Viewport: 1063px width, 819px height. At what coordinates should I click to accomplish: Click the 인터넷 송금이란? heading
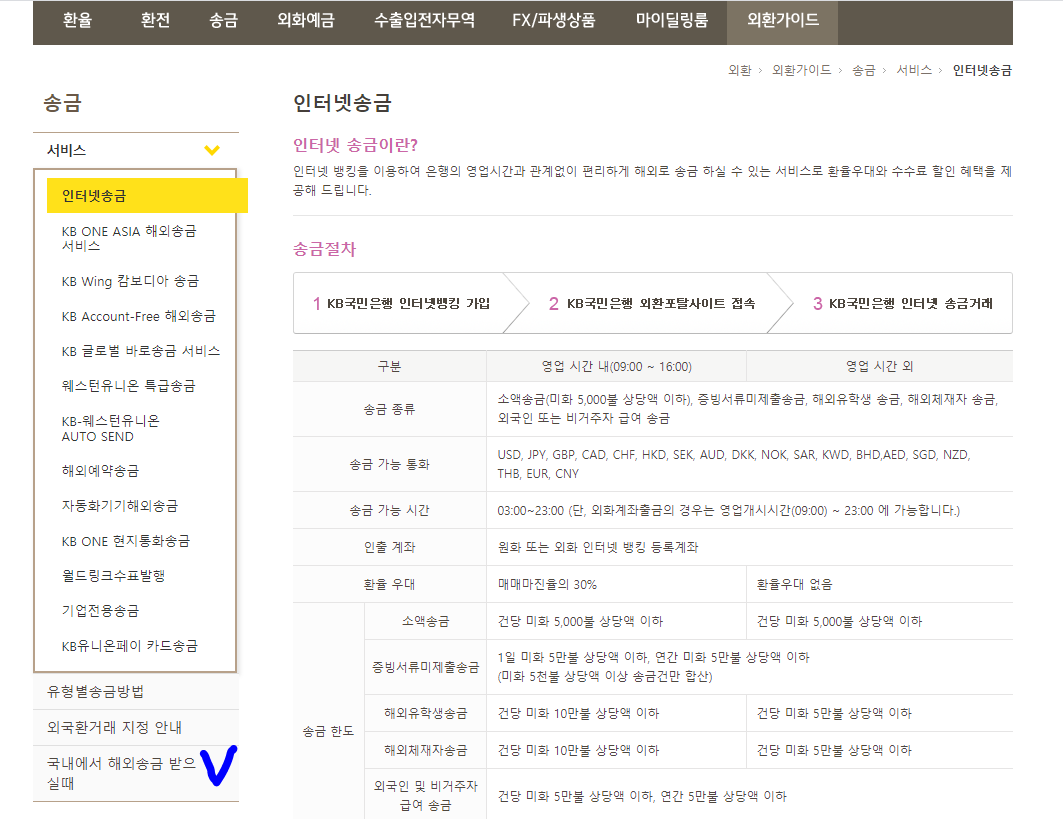[355, 145]
